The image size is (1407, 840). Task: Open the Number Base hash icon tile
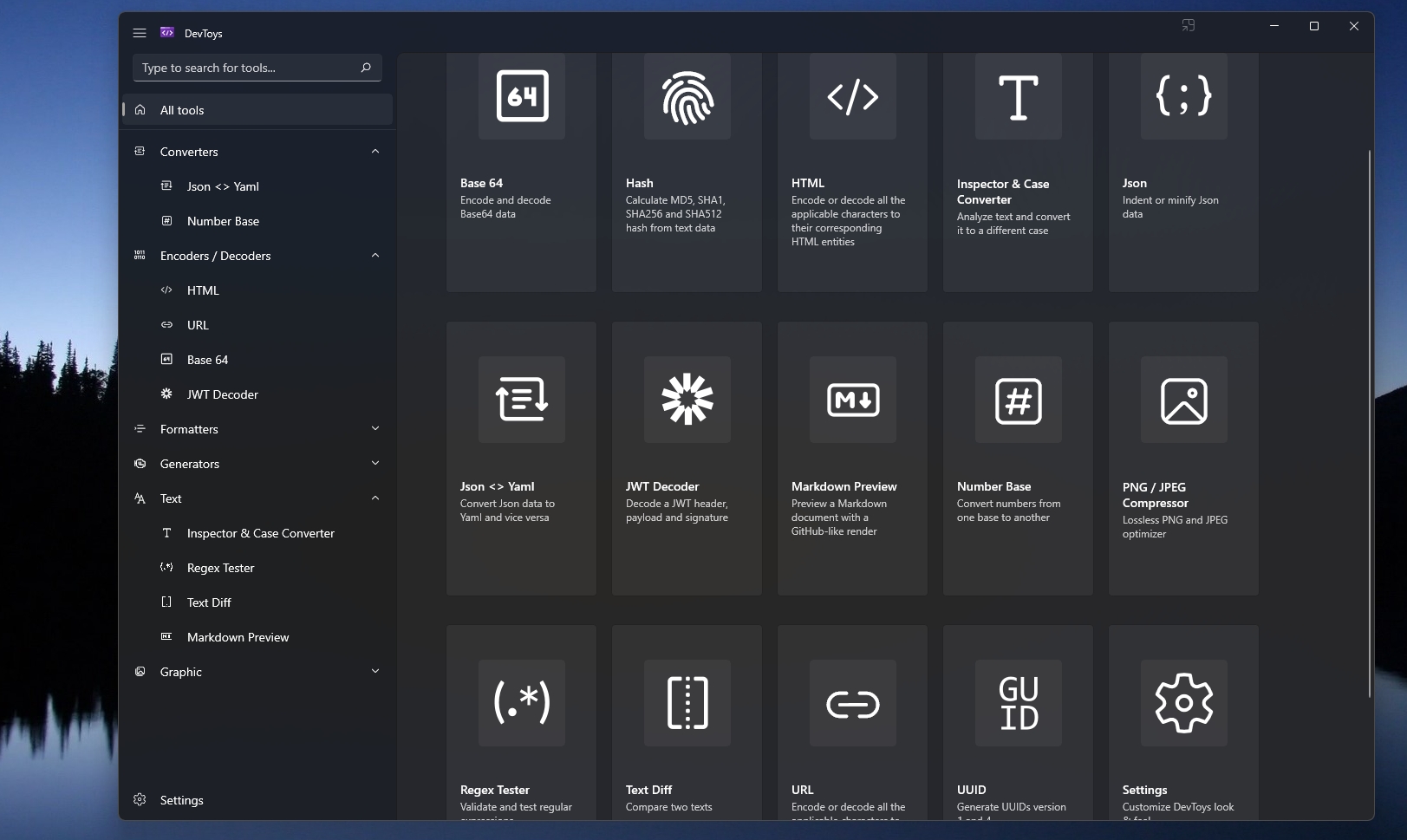pyautogui.click(x=1019, y=400)
